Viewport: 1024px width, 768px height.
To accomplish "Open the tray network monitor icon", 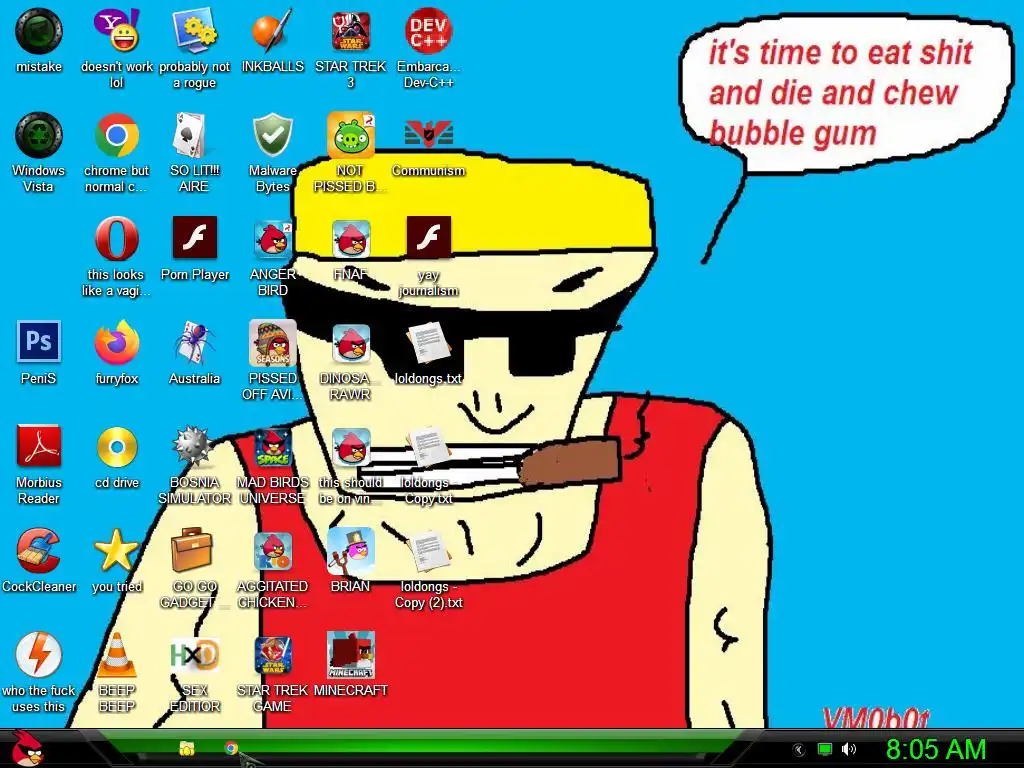I will click(825, 749).
